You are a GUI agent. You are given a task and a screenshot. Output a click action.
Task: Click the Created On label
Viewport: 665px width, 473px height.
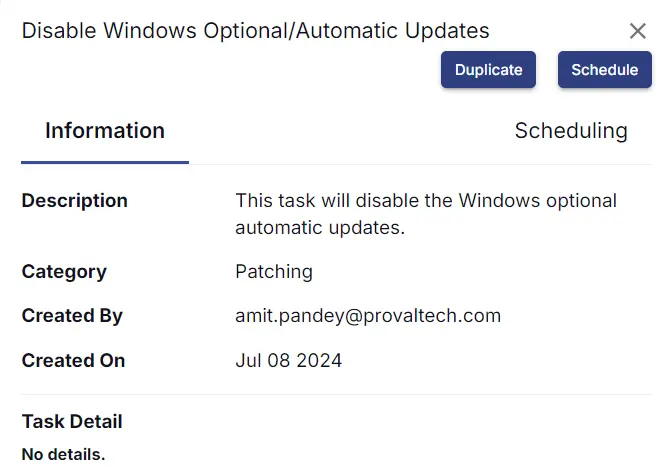[x=73, y=361]
